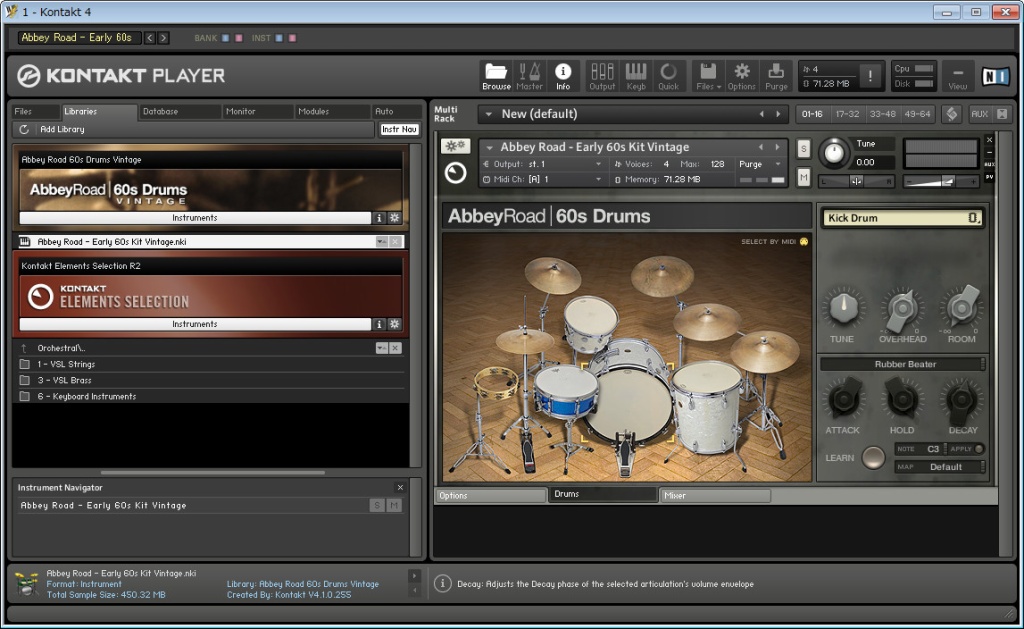
Task: Mute instrument in Instrument Navigator
Action: pyautogui.click(x=394, y=505)
